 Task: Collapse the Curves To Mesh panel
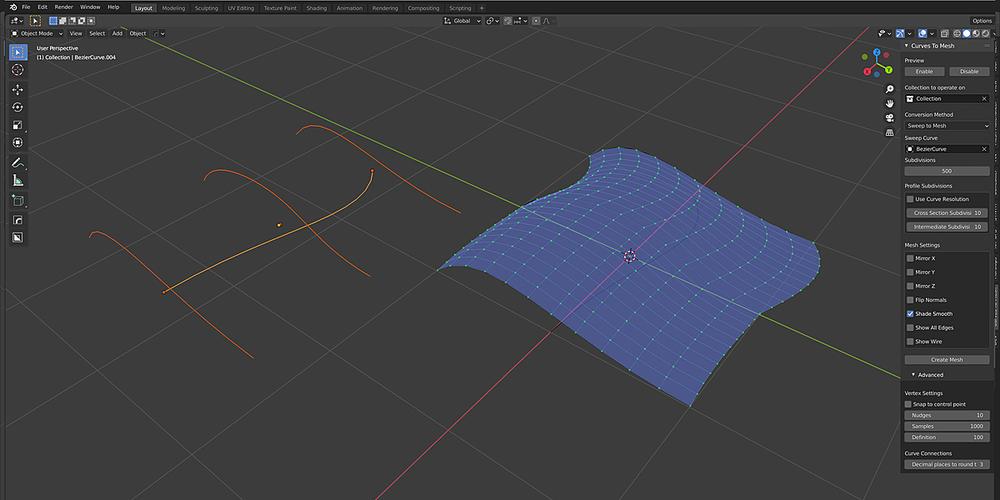(x=907, y=46)
